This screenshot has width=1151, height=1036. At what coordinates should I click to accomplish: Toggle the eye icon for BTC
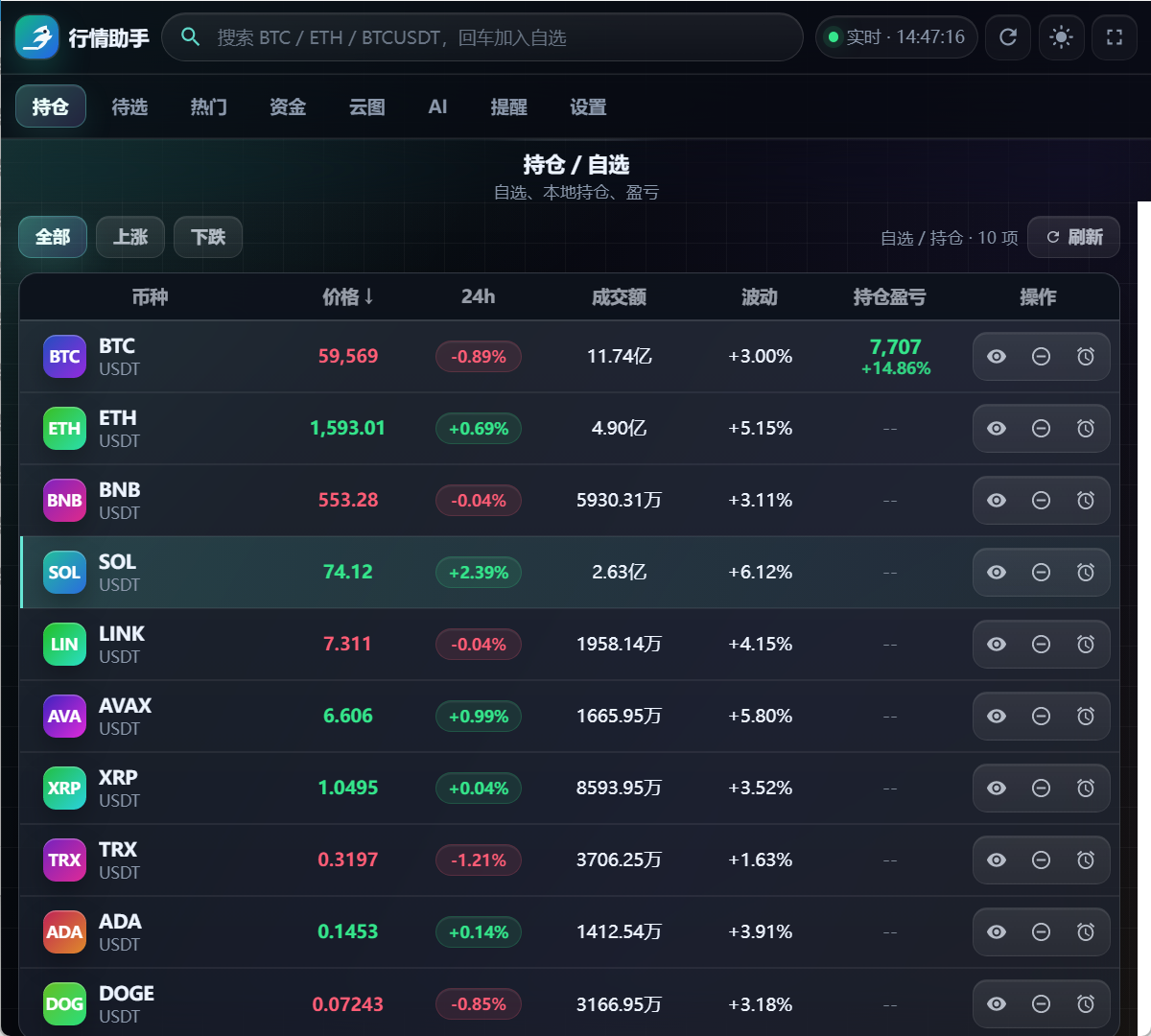coord(997,357)
